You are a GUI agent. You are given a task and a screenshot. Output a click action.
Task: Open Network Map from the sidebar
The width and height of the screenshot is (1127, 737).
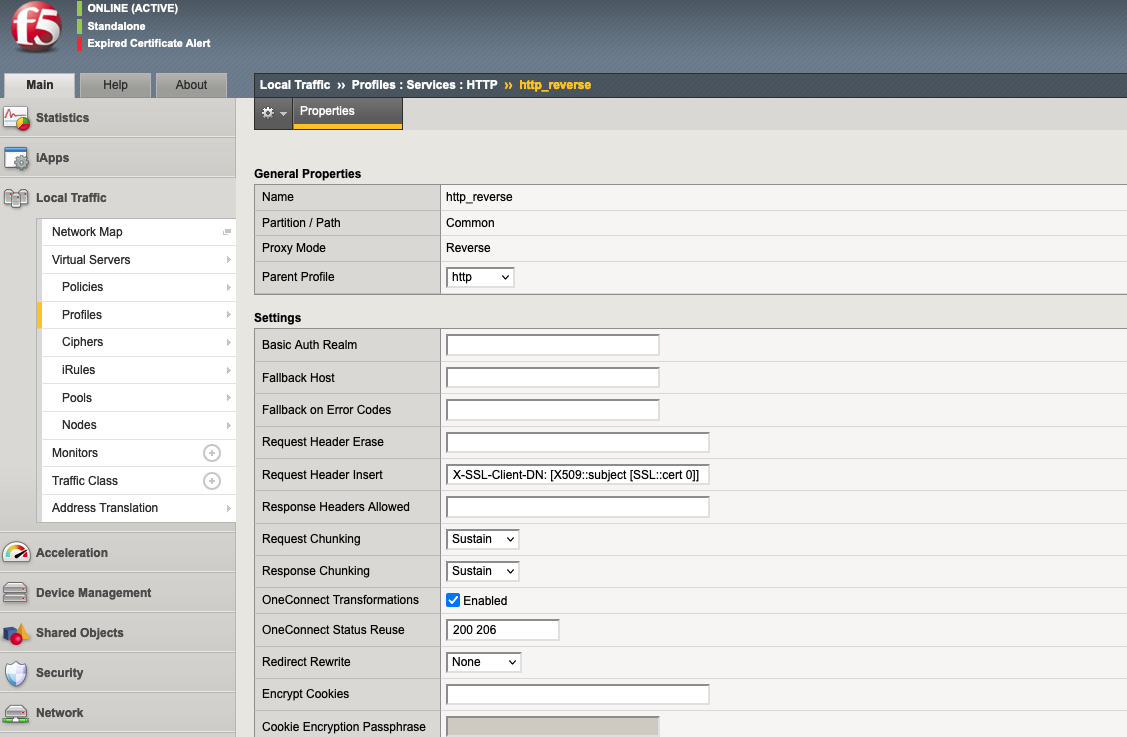pos(87,231)
